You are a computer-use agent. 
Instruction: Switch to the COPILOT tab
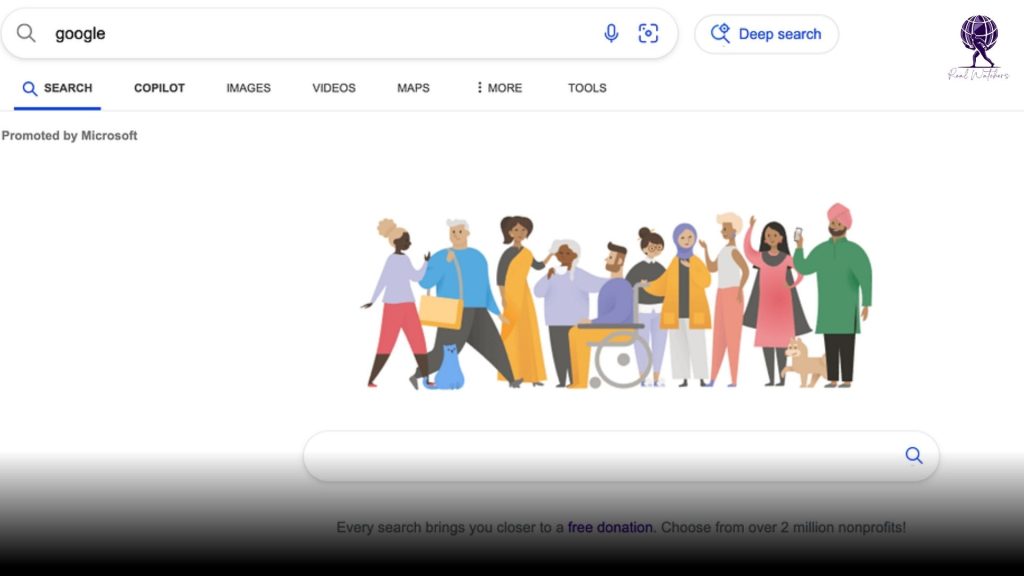click(x=159, y=88)
